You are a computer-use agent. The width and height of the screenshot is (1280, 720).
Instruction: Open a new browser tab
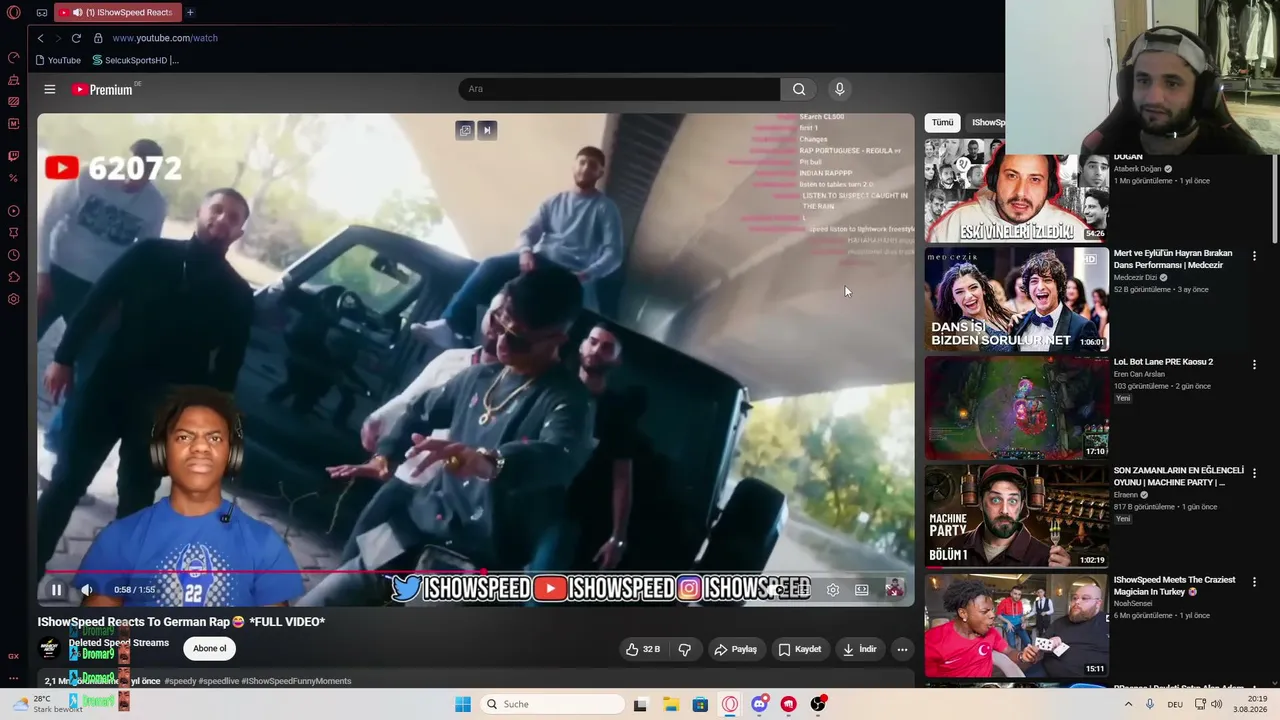click(190, 12)
